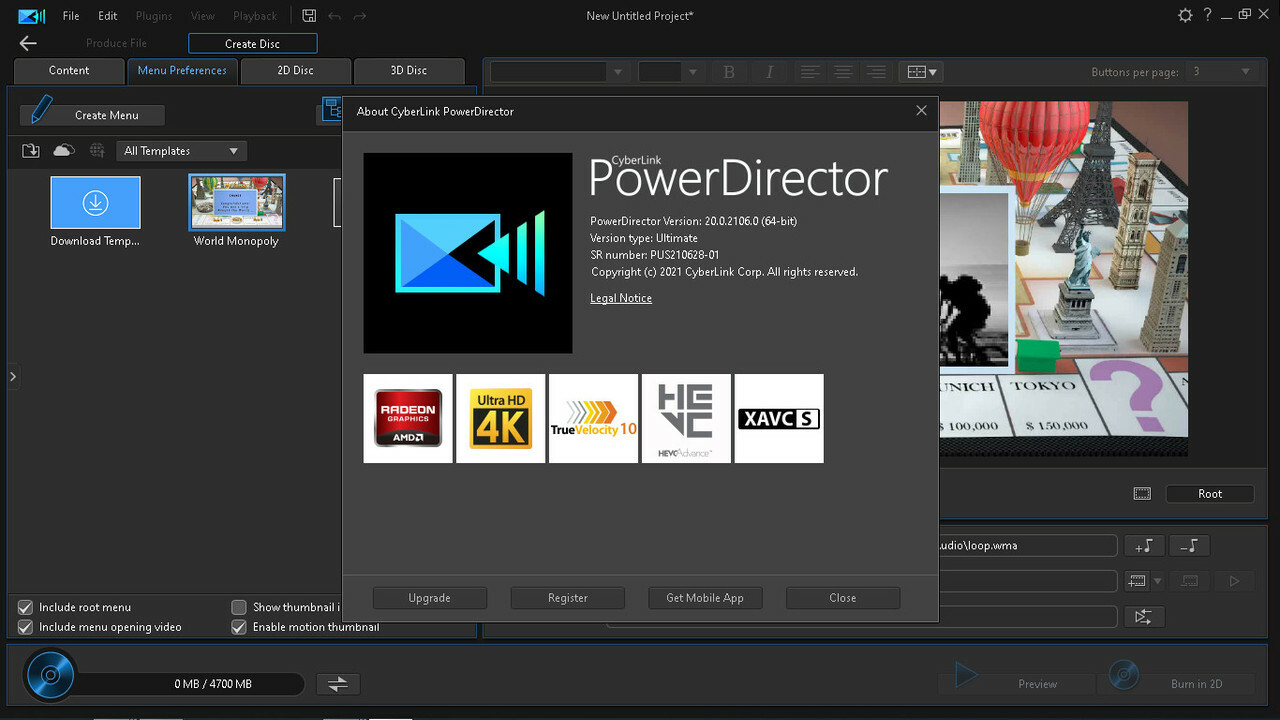Click the undo arrow icon
1280x720 pixels.
coord(335,16)
